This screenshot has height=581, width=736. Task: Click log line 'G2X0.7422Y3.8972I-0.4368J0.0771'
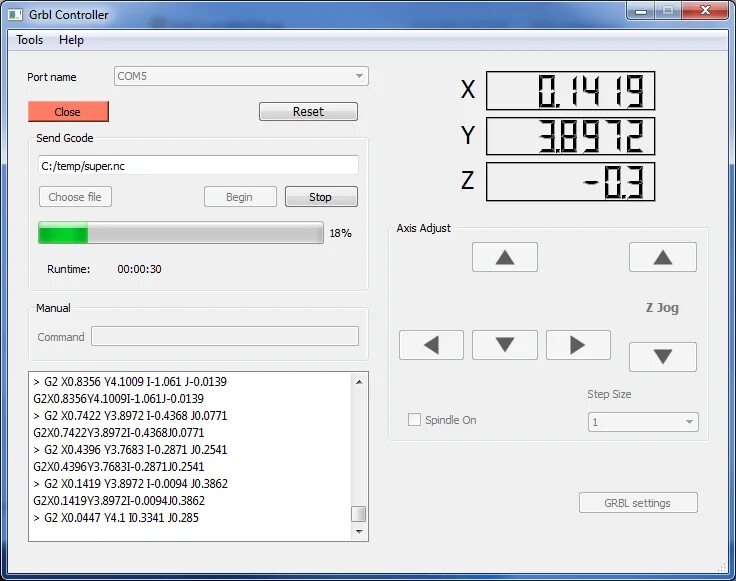[118, 433]
